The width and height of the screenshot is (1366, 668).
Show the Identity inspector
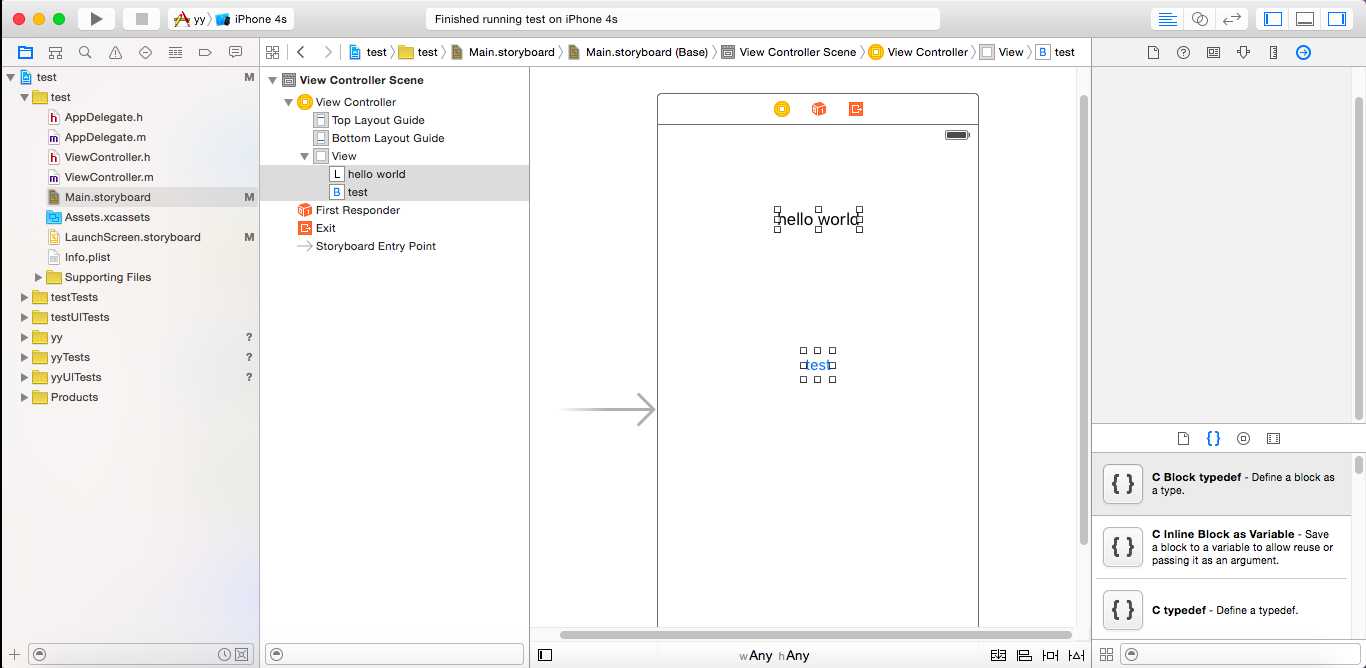pos(1213,52)
